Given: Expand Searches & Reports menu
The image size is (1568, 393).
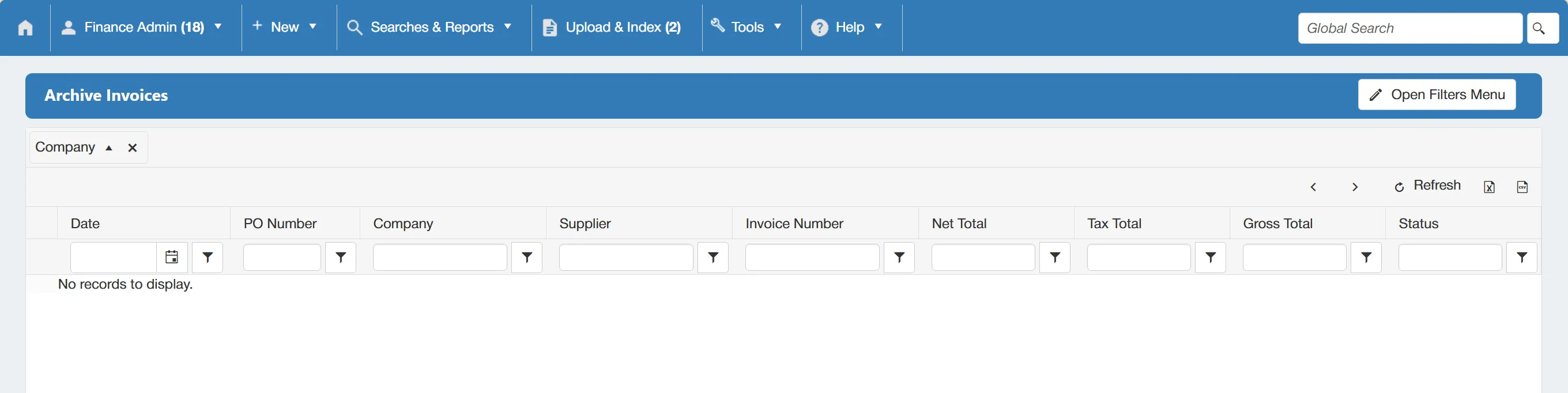Looking at the screenshot, I should point(429,28).
